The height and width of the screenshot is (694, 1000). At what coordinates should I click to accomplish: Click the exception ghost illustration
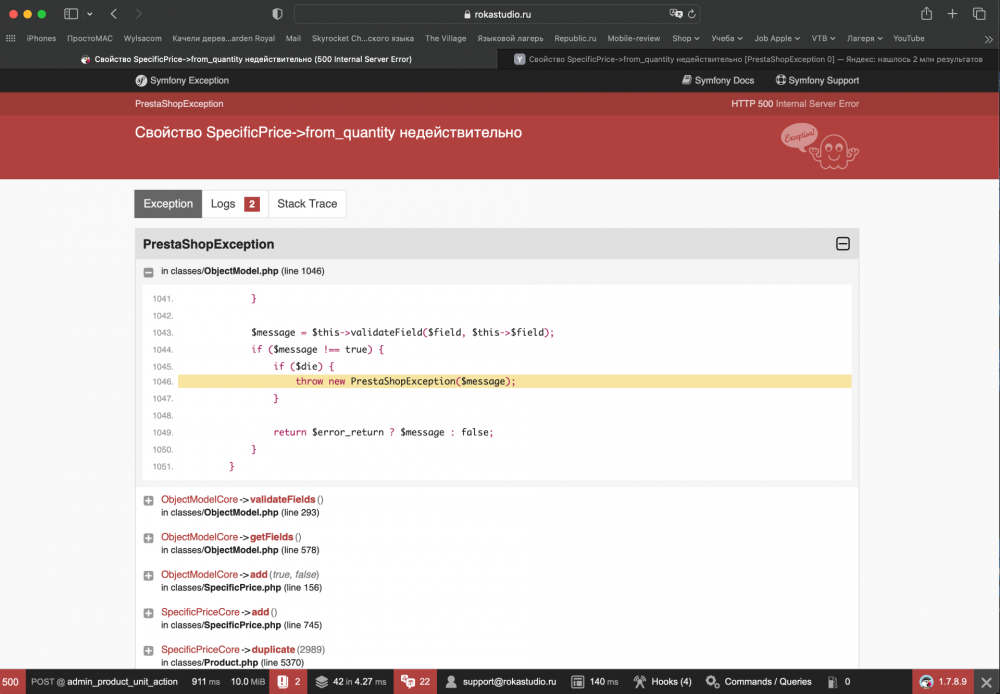pyautogui.click(x=820, y=146)
